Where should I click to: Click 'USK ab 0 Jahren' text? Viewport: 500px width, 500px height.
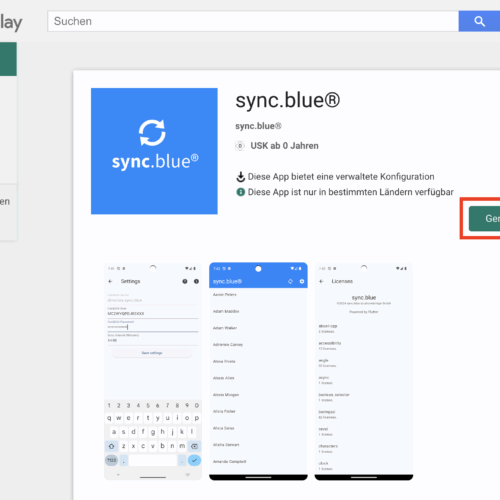click(284, 146)
